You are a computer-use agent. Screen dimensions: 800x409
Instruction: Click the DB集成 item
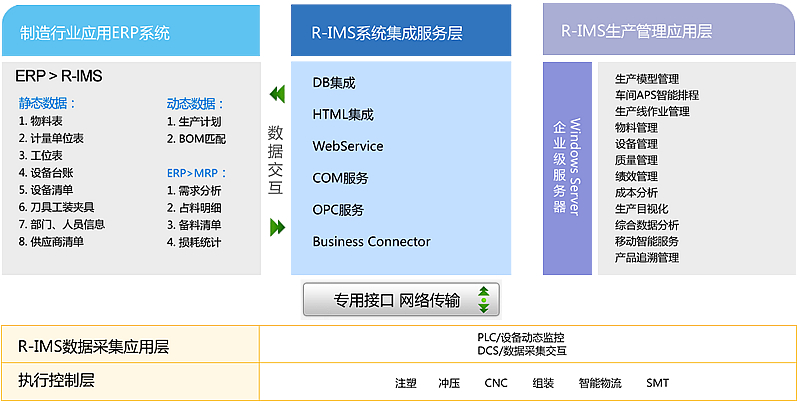coord(334,83)
